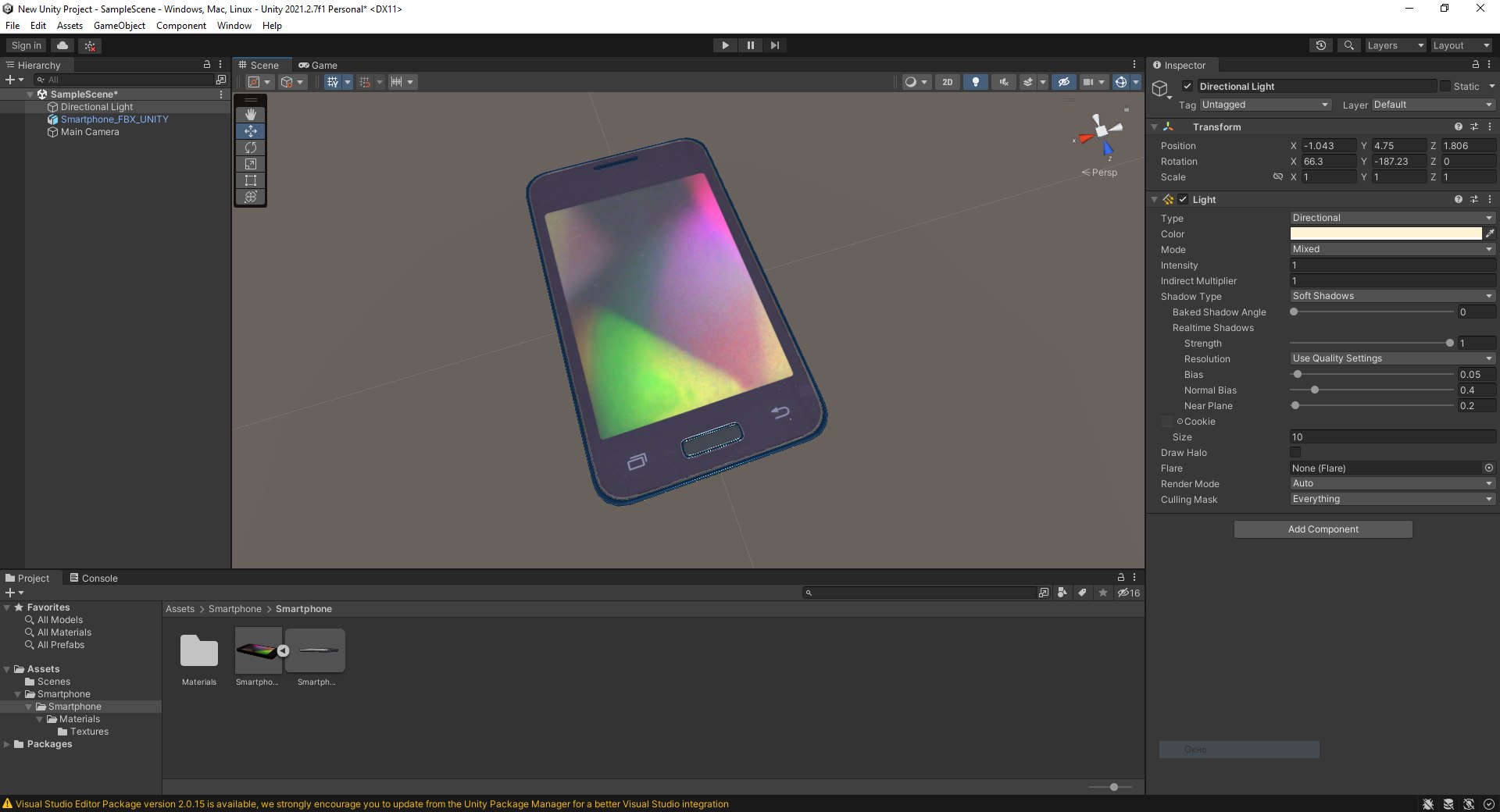Click the global search magnifier icon
Screen dimensions: 1500x812
(x=1348, y=45)
